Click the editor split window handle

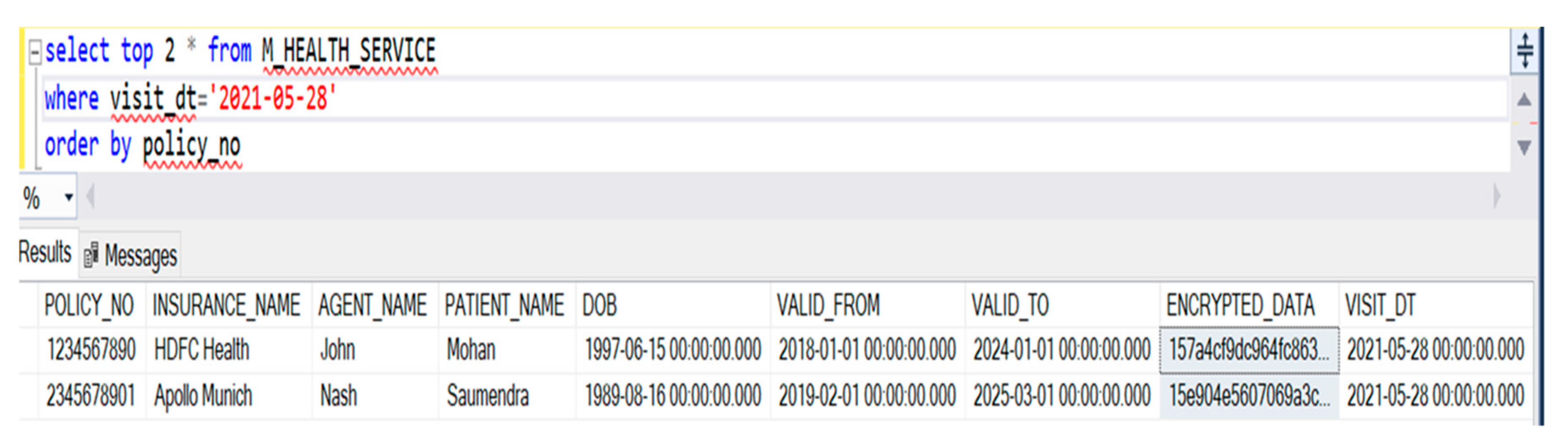pyautogui.click(x=1524, y=51)
